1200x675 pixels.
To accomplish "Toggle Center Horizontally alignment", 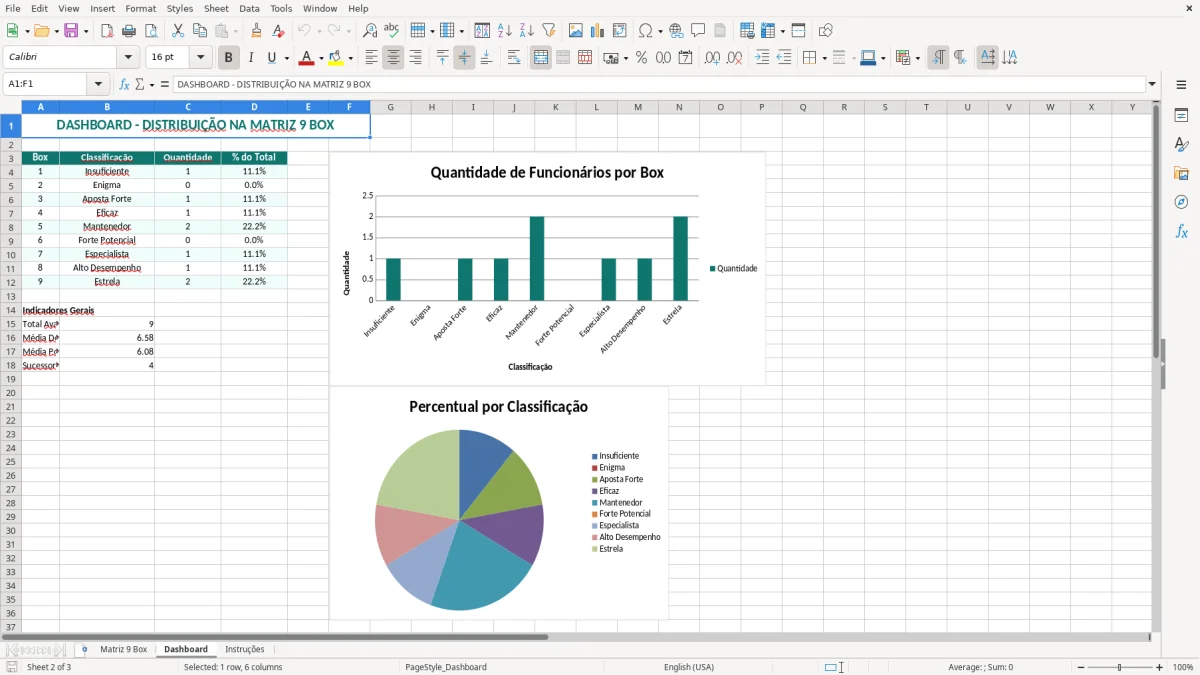I will tap(393, 58).
